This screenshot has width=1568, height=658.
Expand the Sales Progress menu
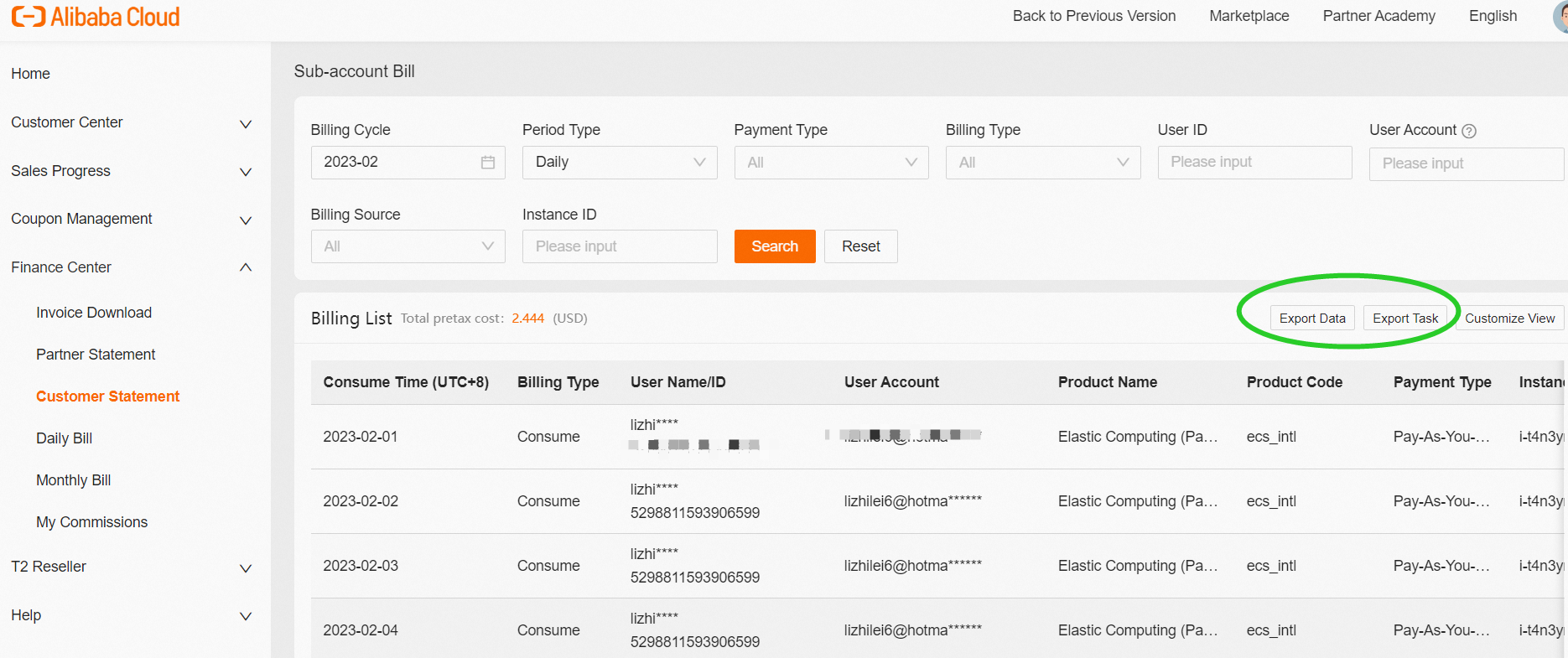coord(246,172)
